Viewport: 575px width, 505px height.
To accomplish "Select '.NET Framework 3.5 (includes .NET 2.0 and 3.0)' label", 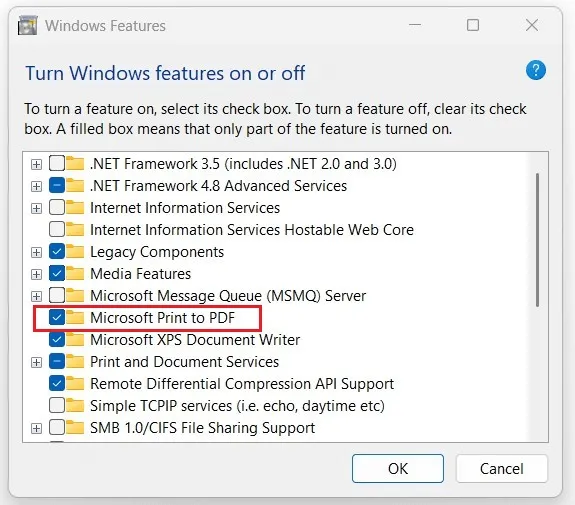I will 243,164.
